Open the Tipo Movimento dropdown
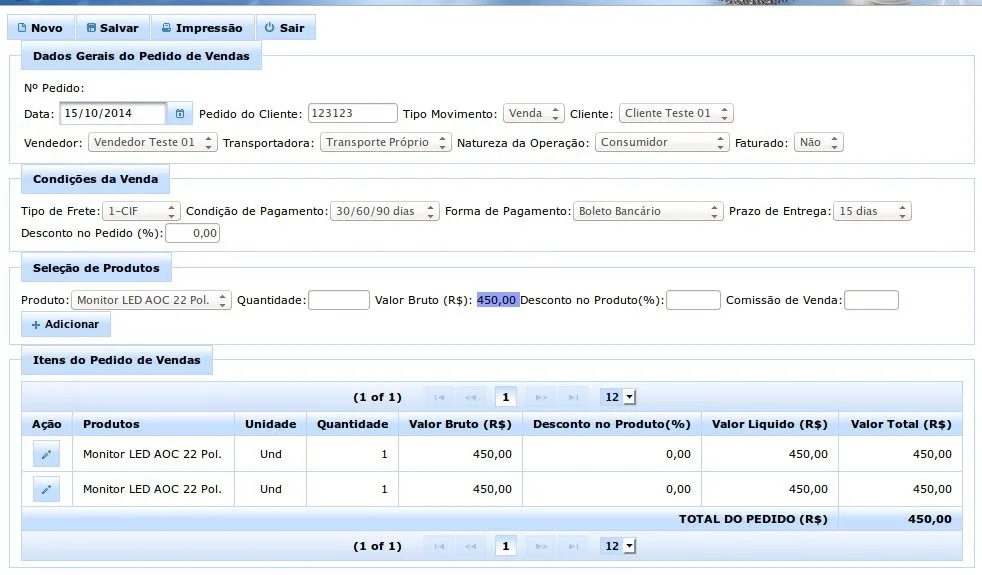Viewport: 982px width, 575px height. tap(534, 113)
